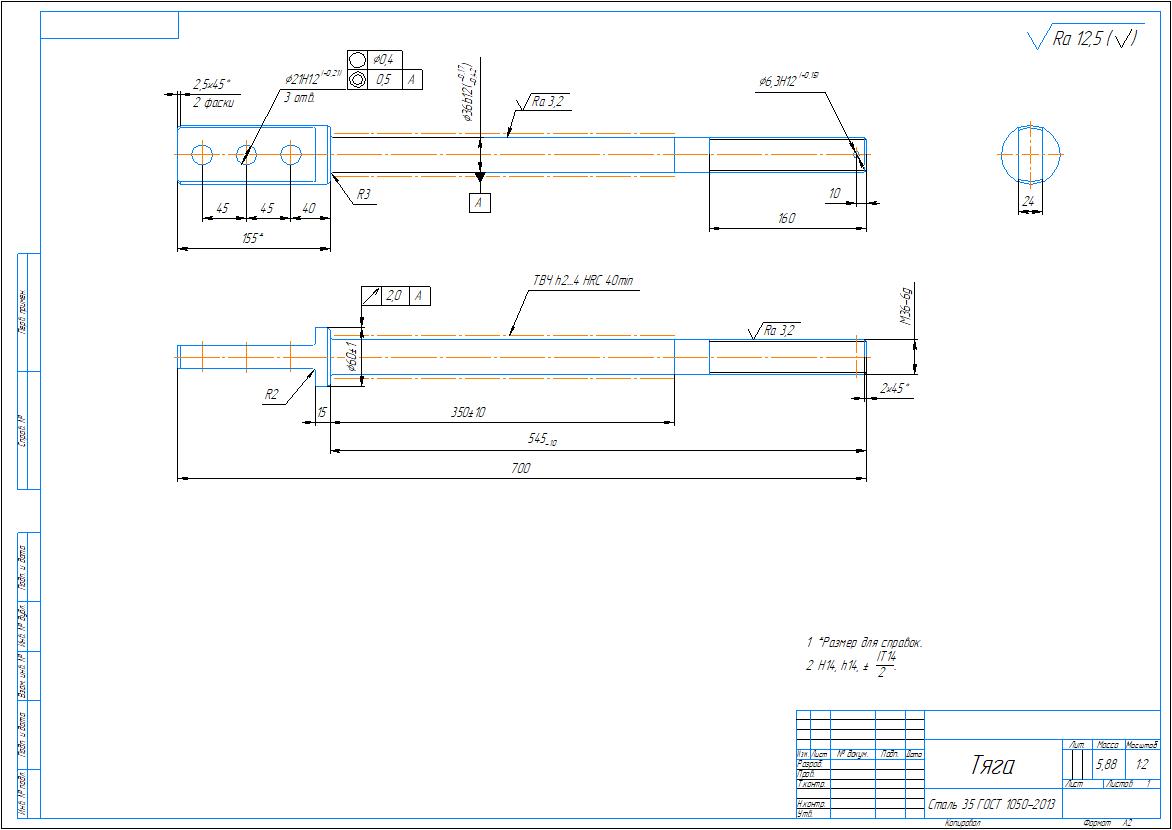The width and height of the screenshot is (1172, 830).
Task: Click the M36-6g thread designation
Action: click(906, 308)
